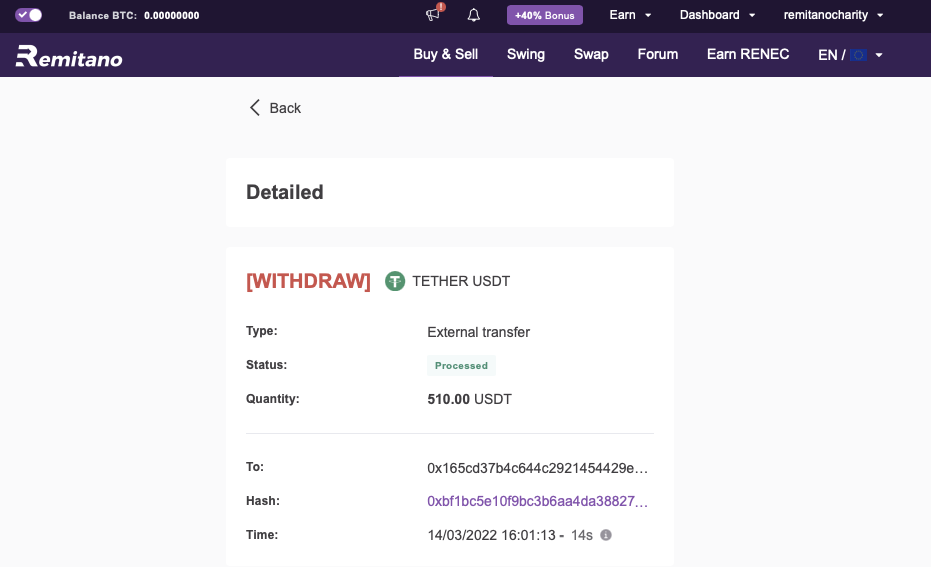Open the Swing tab
The height and width of the screenshot is (567, 931).
coord(525,54)
